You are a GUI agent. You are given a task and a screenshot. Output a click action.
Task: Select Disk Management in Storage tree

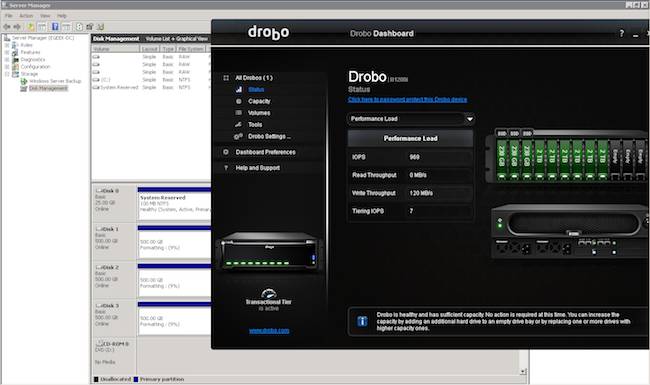pos(48,88)
